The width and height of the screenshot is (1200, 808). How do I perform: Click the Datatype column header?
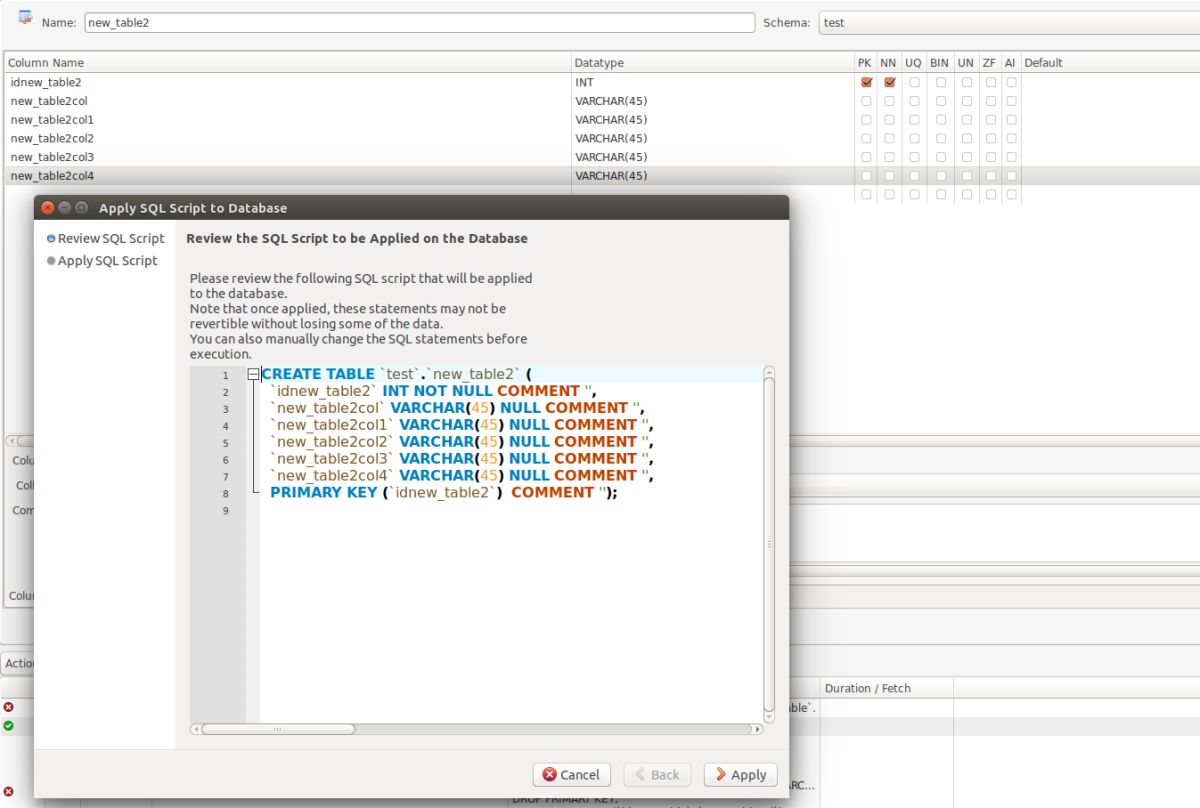coord(712,62)
